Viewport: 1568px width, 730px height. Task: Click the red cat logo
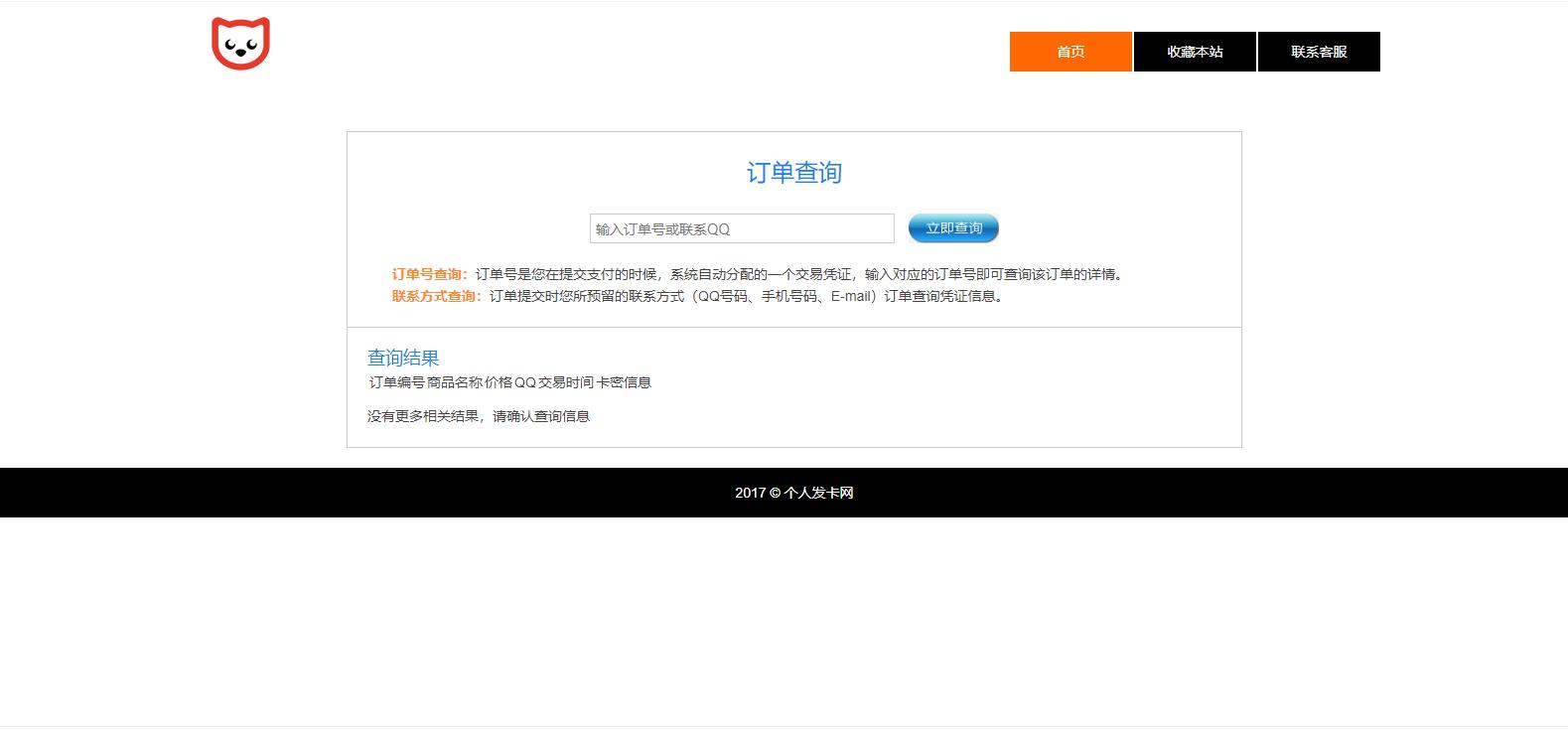click(x=240, y=44)
